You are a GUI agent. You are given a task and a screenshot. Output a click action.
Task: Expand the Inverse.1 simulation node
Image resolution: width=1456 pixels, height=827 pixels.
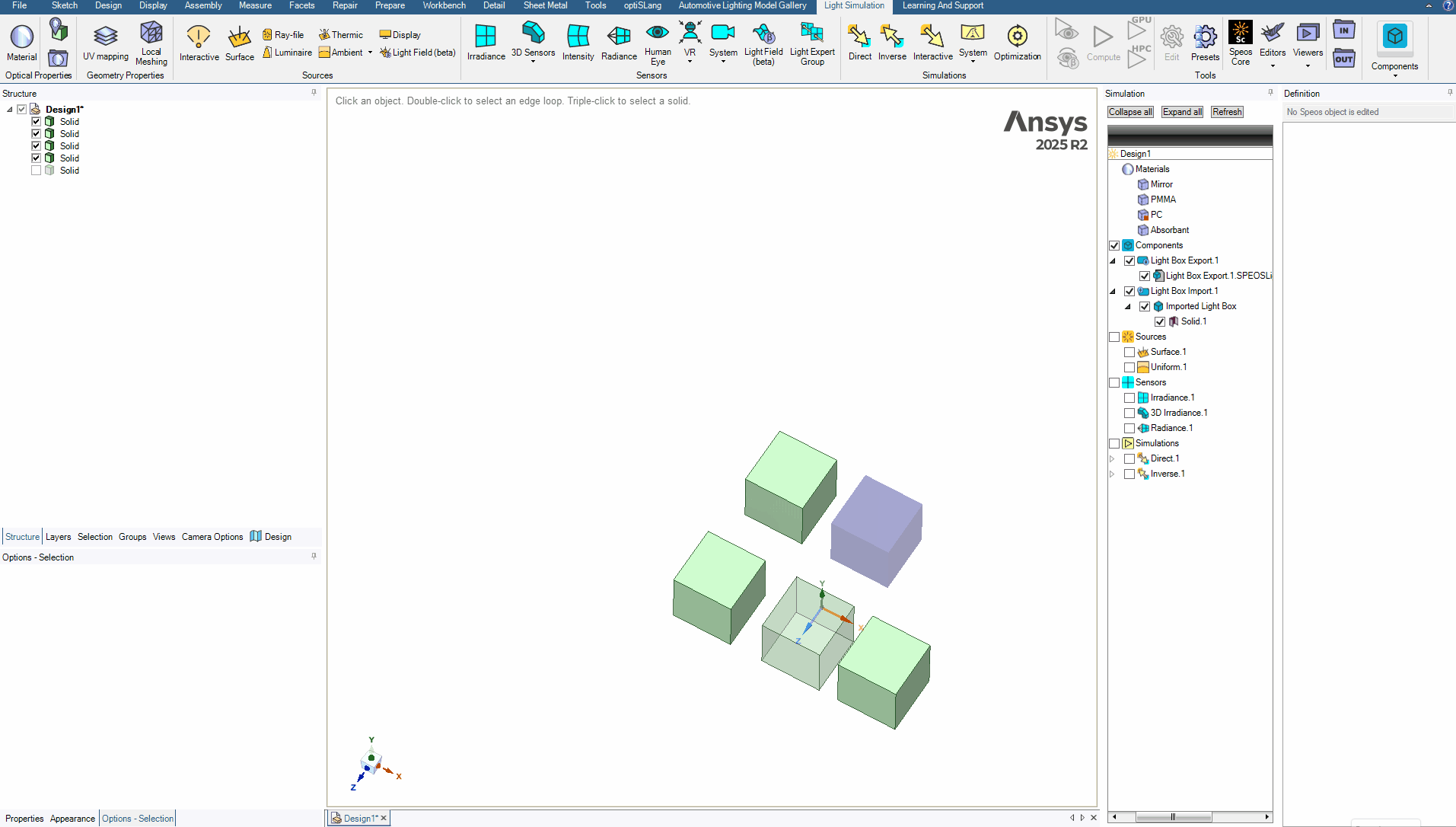point(1113,474)
